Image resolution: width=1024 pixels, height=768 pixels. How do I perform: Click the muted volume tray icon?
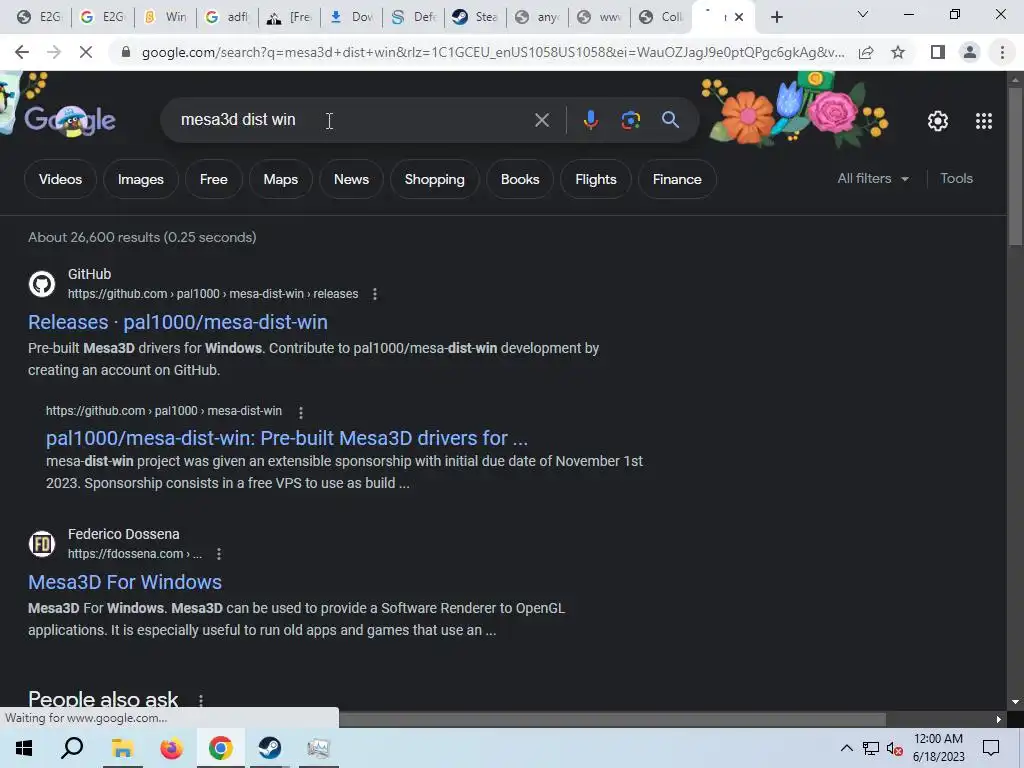pos(895,748)
